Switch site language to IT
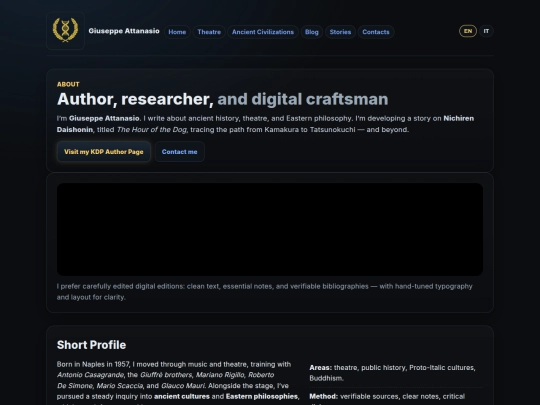Screen dimensions: 540x405 point(486,31)
